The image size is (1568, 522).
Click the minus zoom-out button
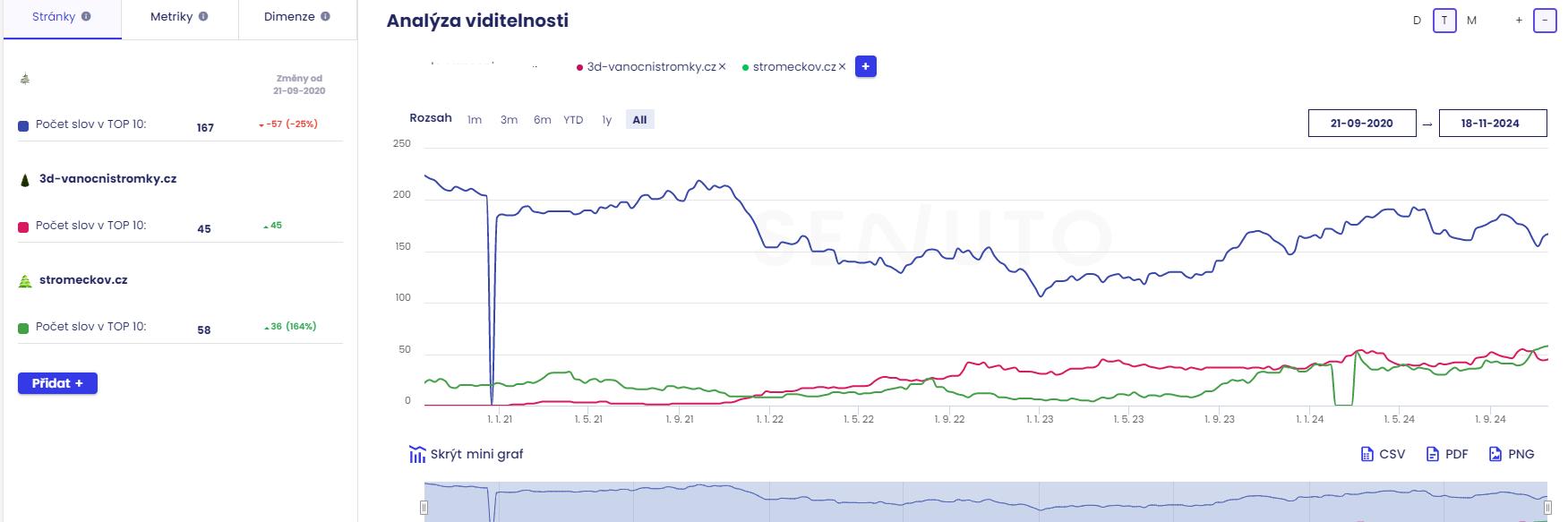click(x=1545, y=20)
